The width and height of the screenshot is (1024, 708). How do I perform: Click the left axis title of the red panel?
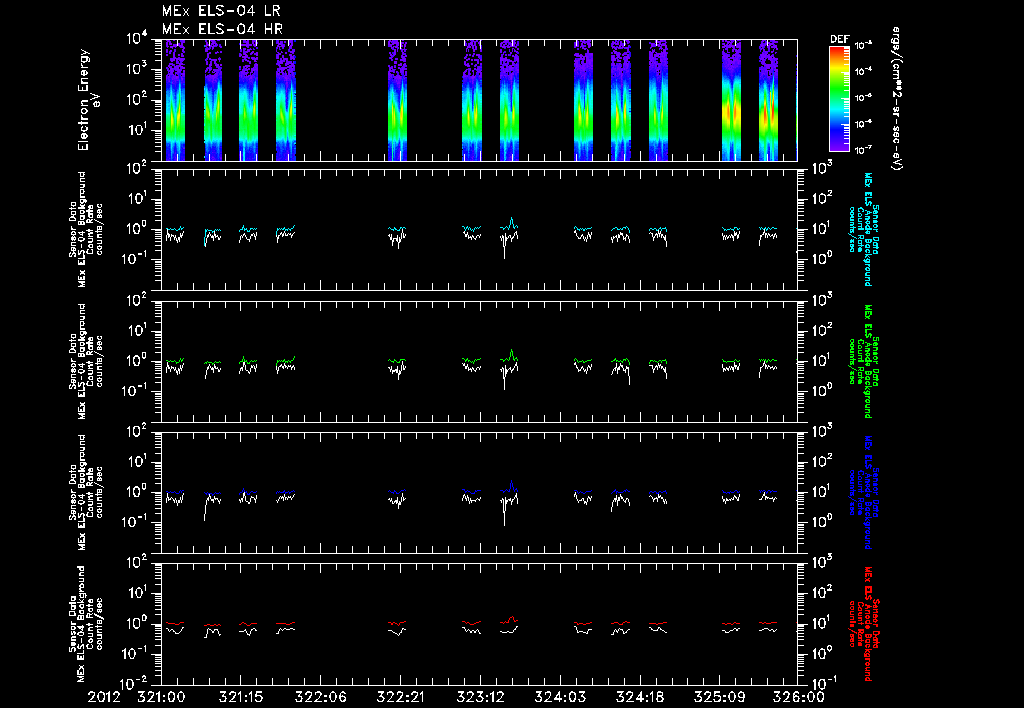click(x=86, y=624)
